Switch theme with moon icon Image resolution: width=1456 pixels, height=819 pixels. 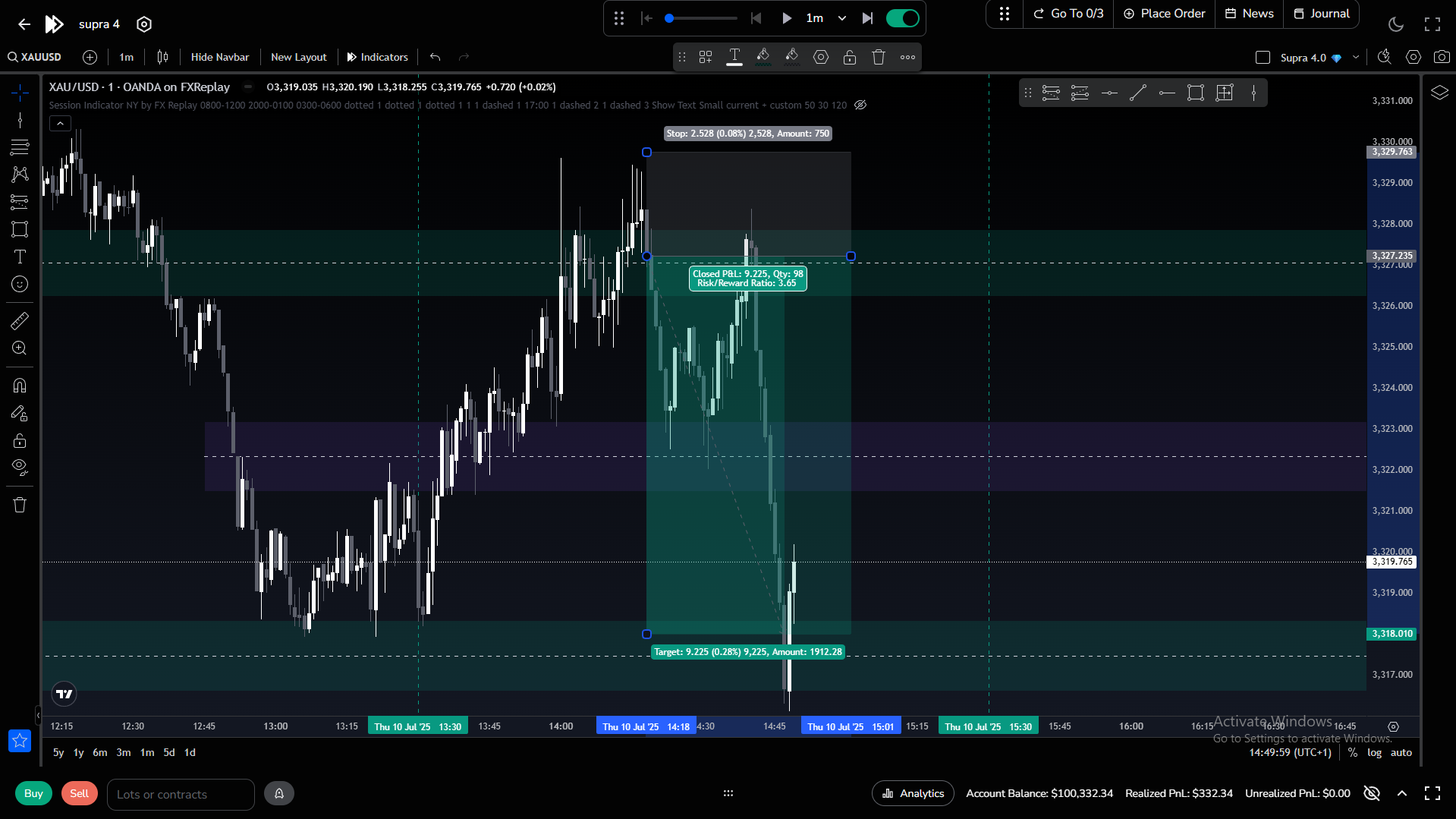[x=1396, y=24]
